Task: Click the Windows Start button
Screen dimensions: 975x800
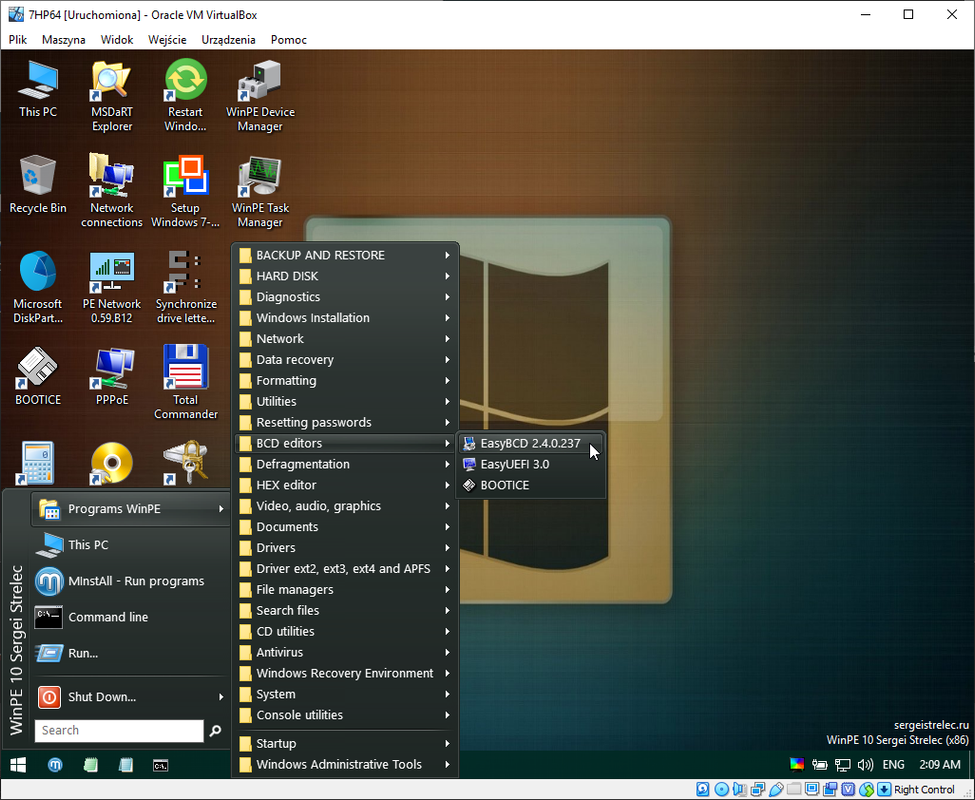Action: [x=18, y=765]
